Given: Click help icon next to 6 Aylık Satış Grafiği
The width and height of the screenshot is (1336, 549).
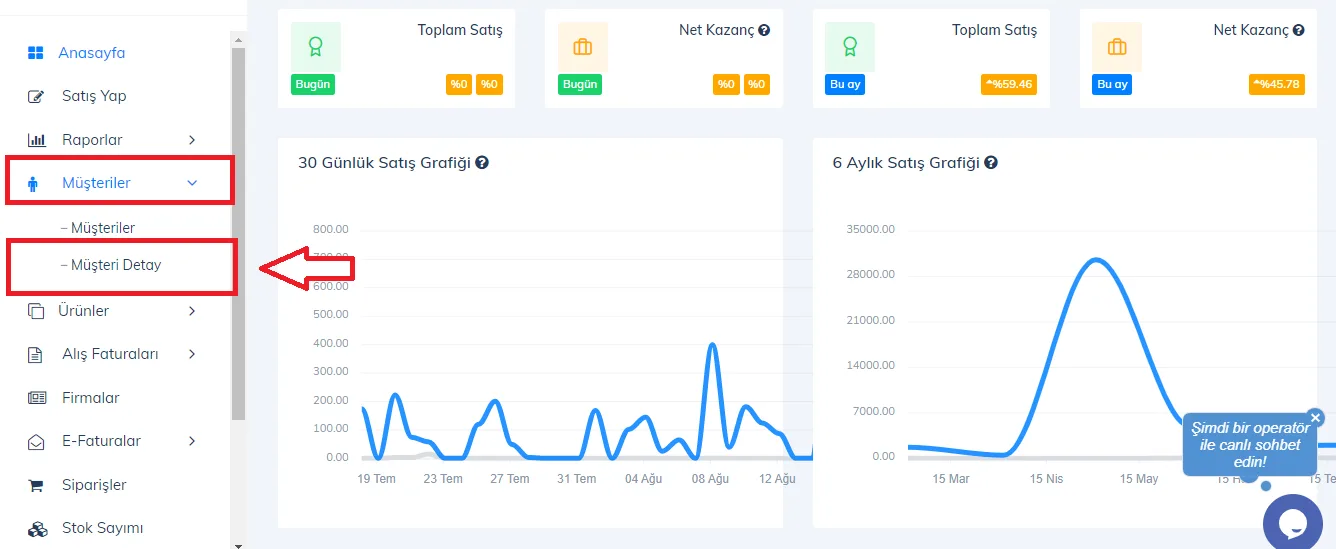Looking at the screenshot, I should [x=991, y=162].
